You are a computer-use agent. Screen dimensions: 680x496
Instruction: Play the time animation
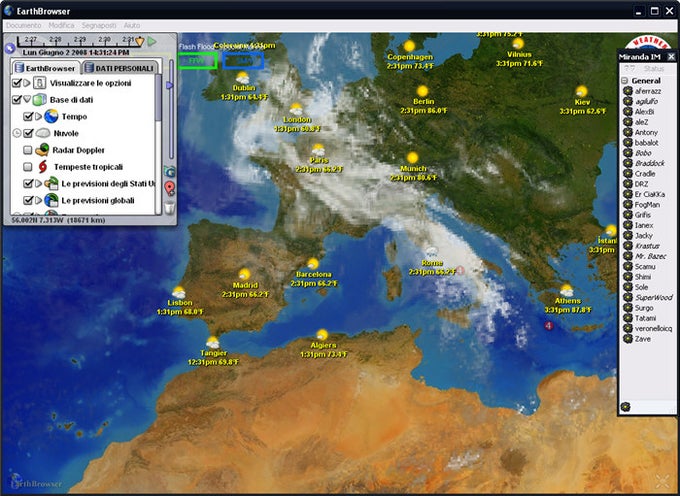(151, 42)
